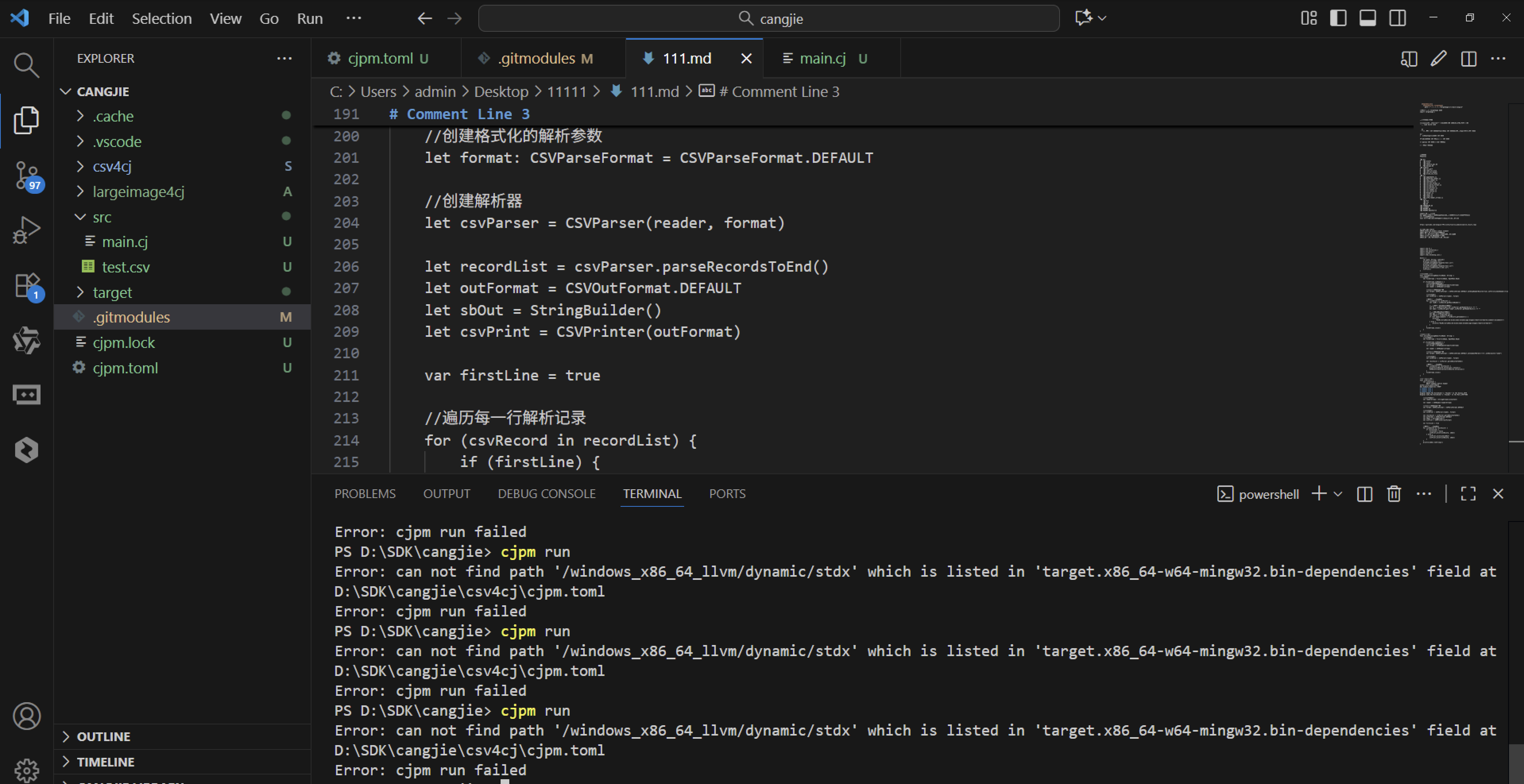
Task: Split the terminal panel
Action: pyautogui.click(x=1364, y=494)
